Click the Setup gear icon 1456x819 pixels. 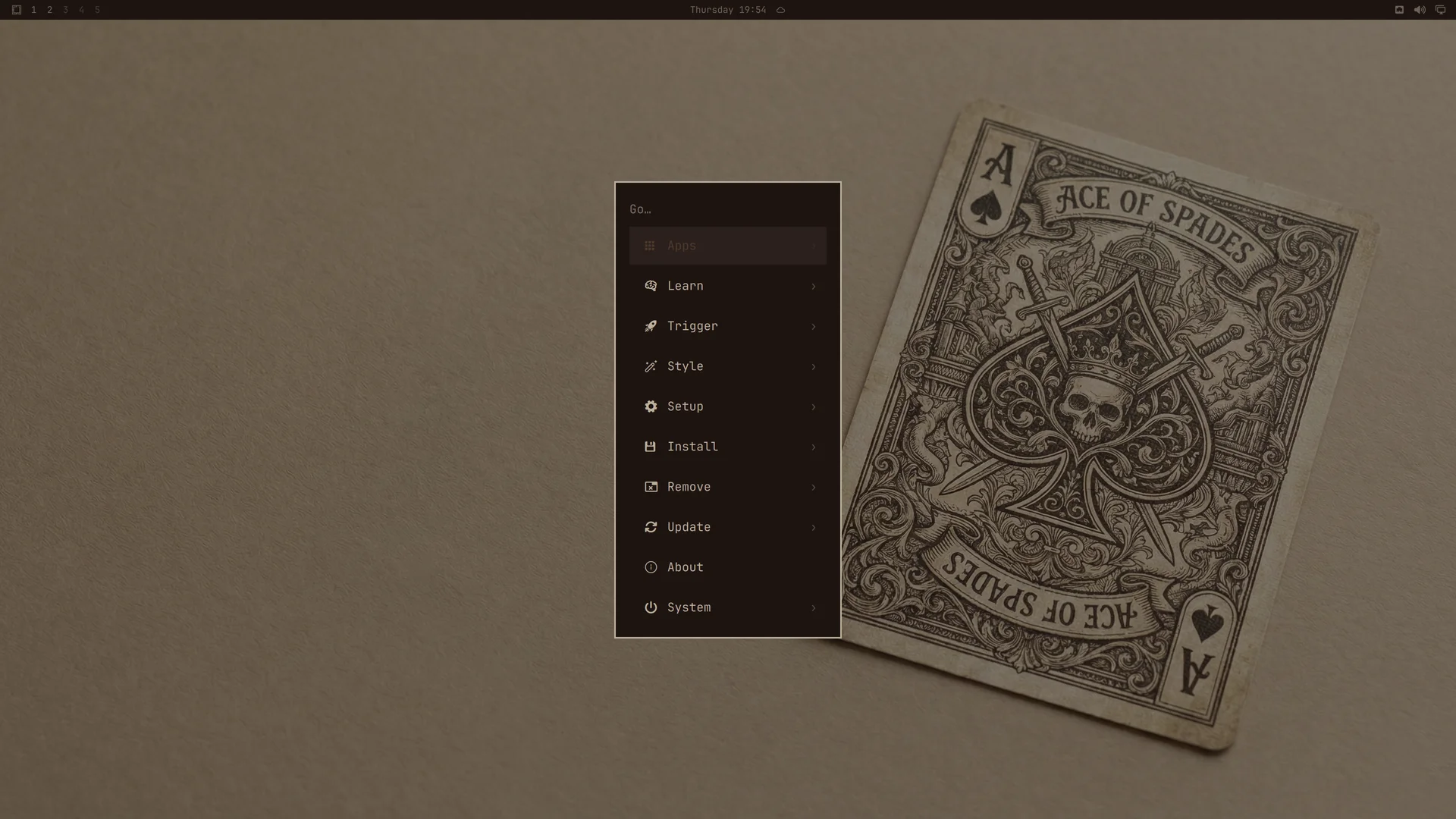[x=651, y=406]
